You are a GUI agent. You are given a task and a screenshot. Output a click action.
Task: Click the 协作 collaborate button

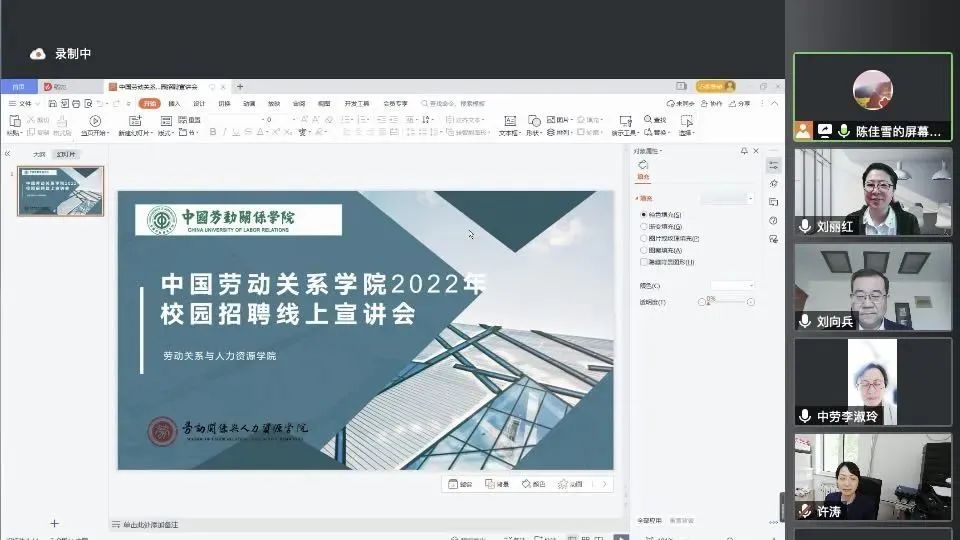point(711,103)
